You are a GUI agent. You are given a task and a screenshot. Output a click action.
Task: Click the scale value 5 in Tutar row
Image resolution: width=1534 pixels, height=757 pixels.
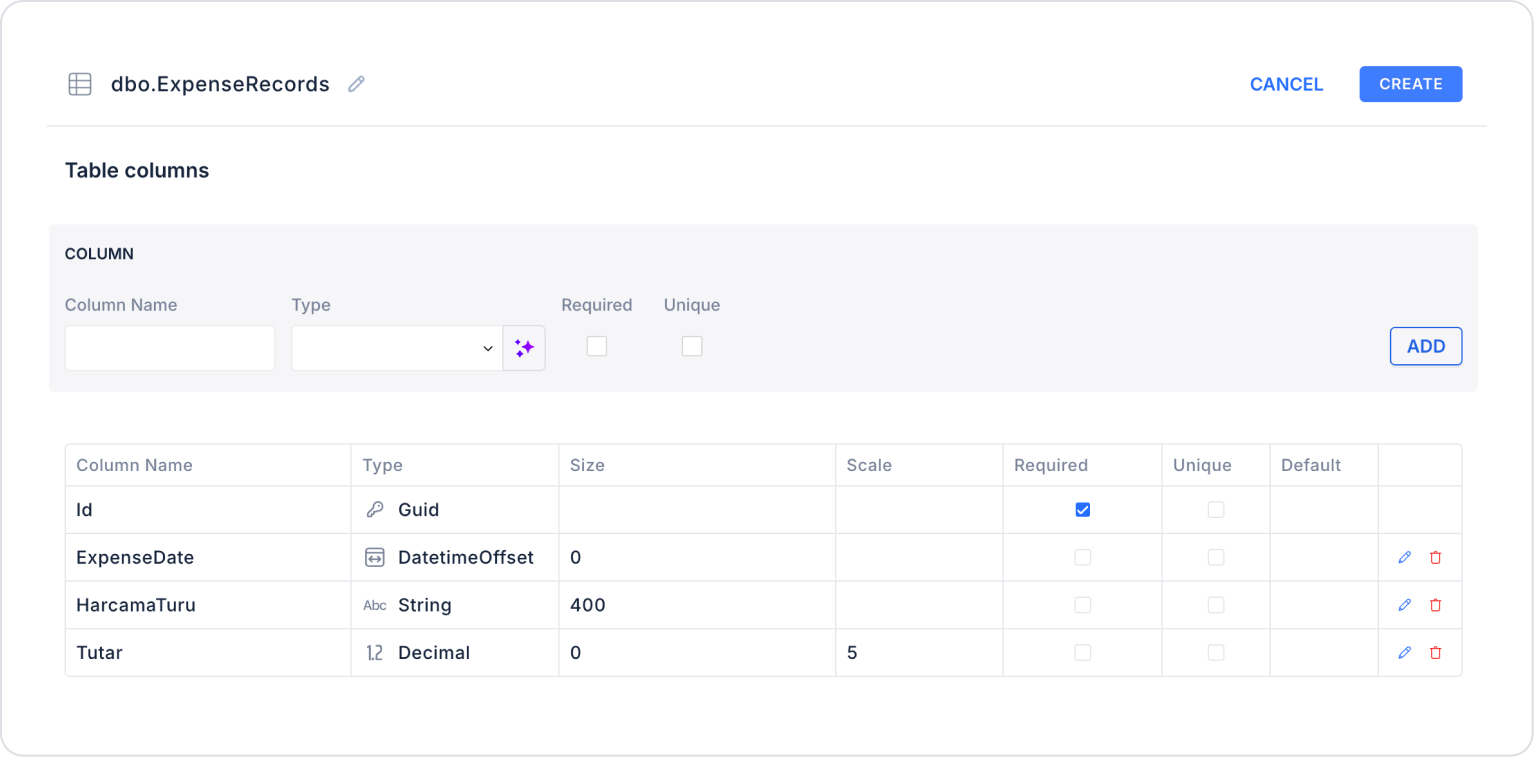852,653
